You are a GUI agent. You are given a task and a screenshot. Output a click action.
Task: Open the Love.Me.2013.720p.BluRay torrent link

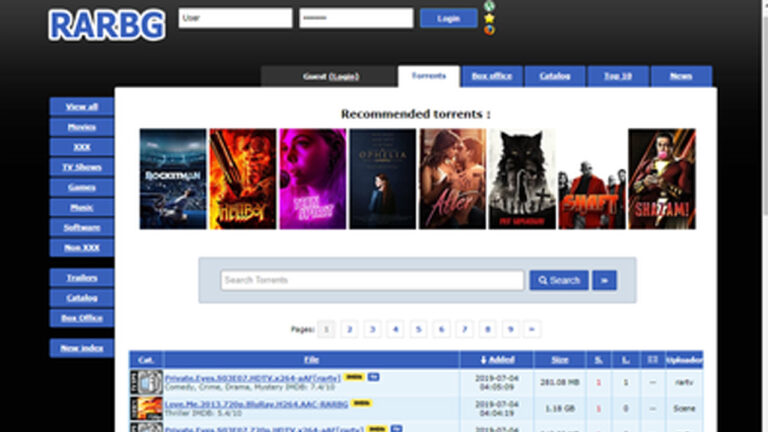(x=256, y=404)
